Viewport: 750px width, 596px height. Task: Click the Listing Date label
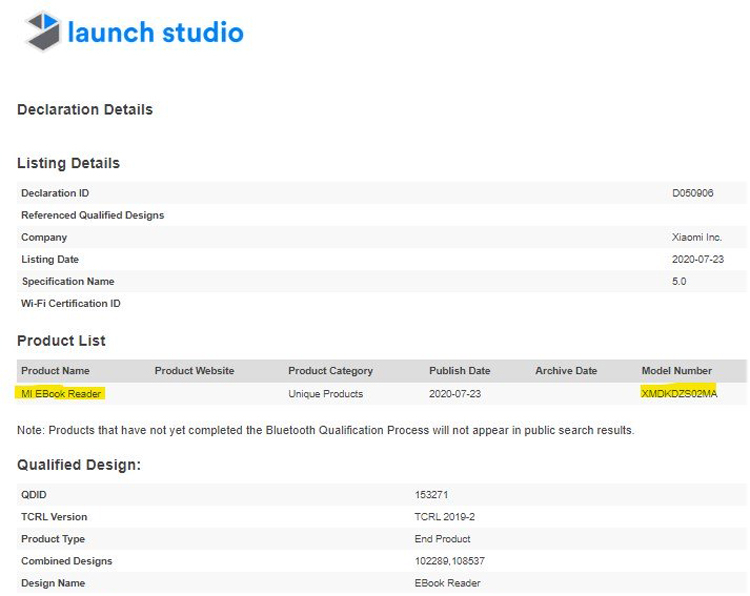[50, 259]
